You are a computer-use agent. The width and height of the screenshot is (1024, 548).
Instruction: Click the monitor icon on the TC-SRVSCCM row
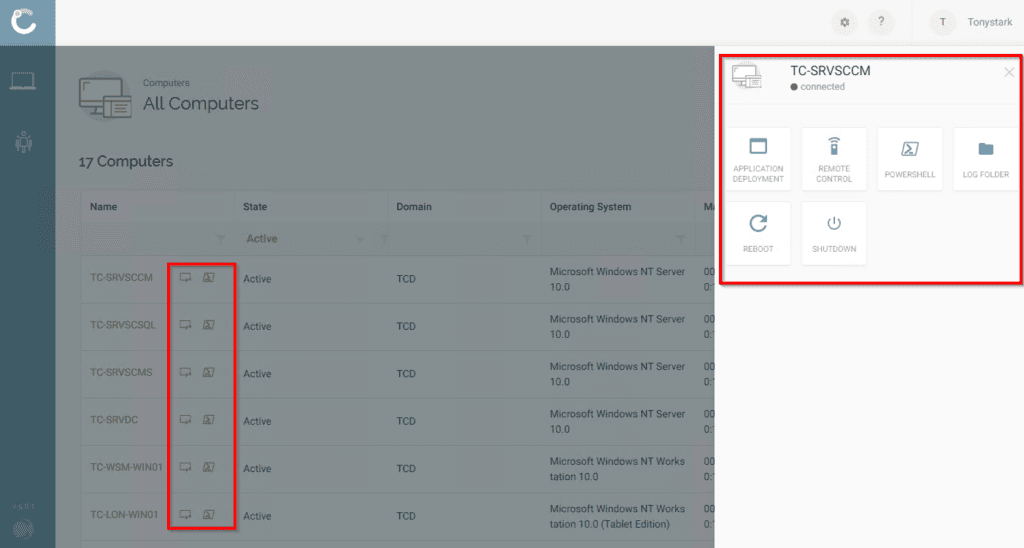[185, 278]
